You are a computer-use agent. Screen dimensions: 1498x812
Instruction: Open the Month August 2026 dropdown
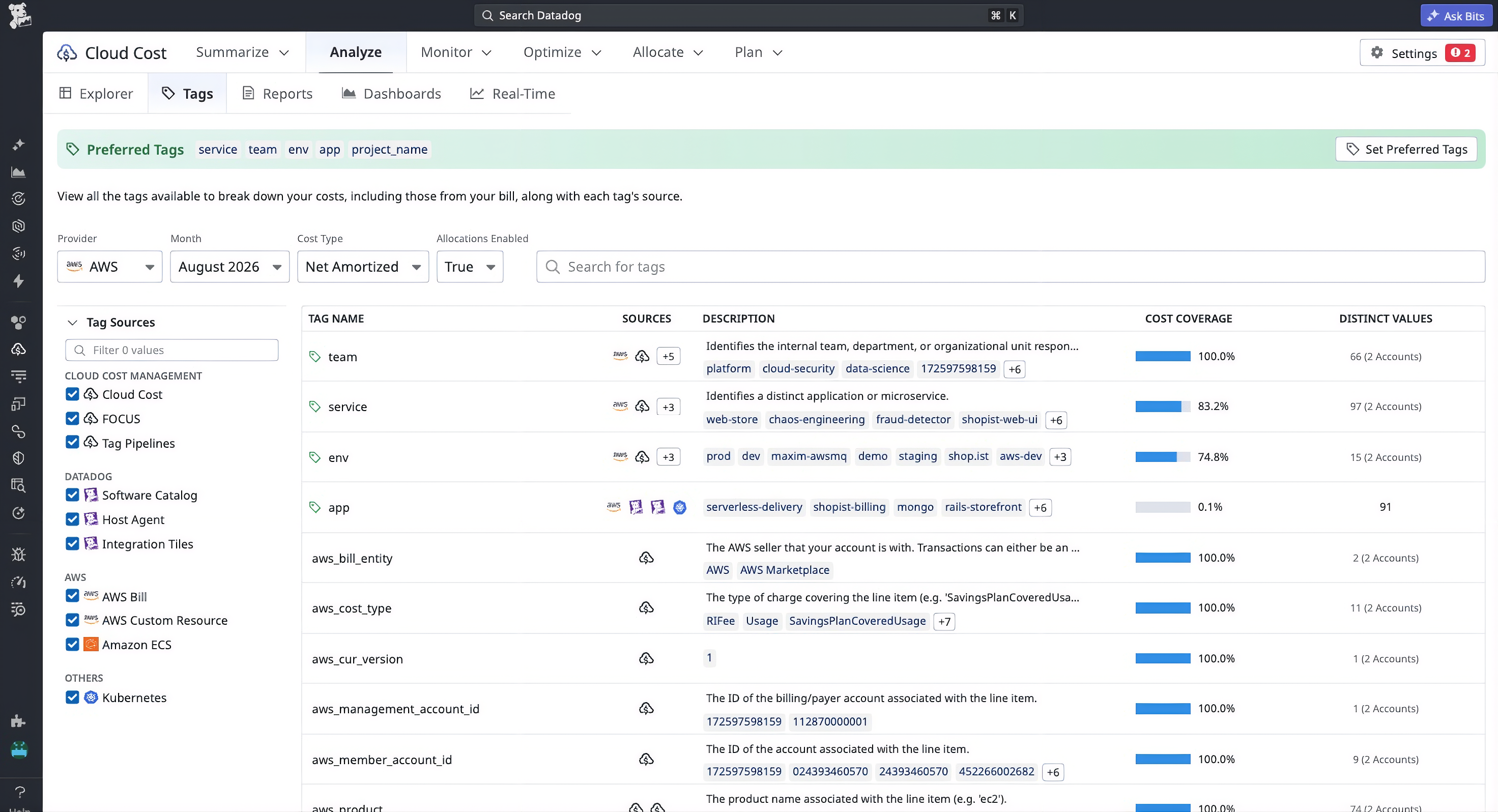pyautogui.click(x=229, y=267)
